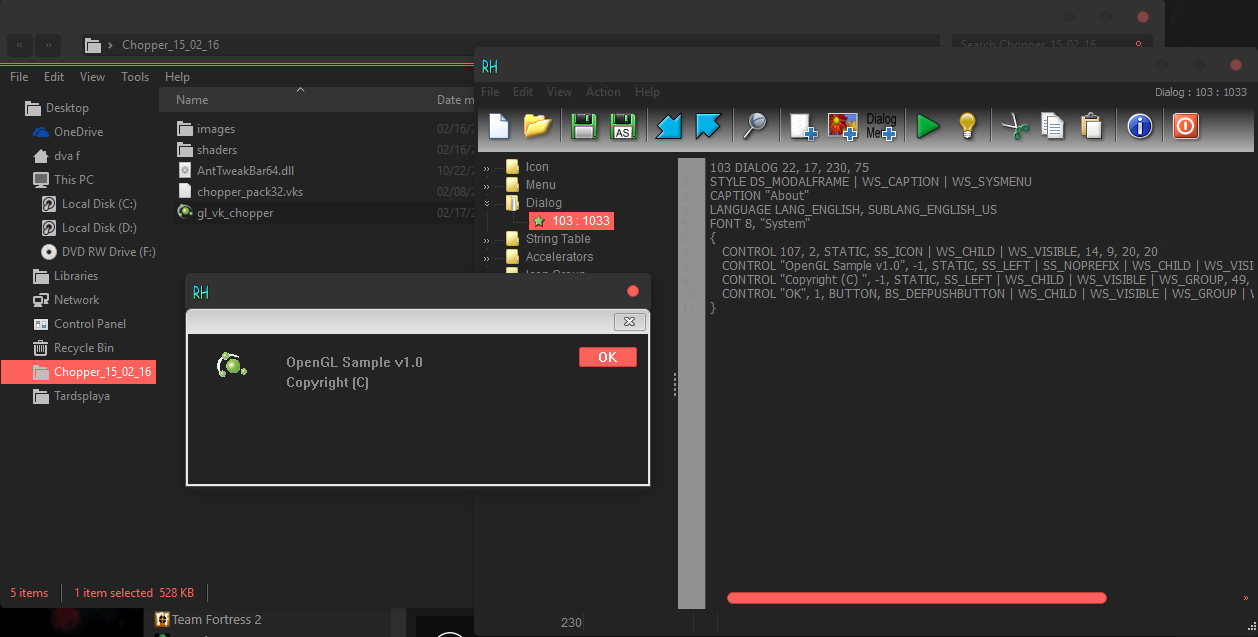
Task: Open the Action menu
Action: coord(603,92)
